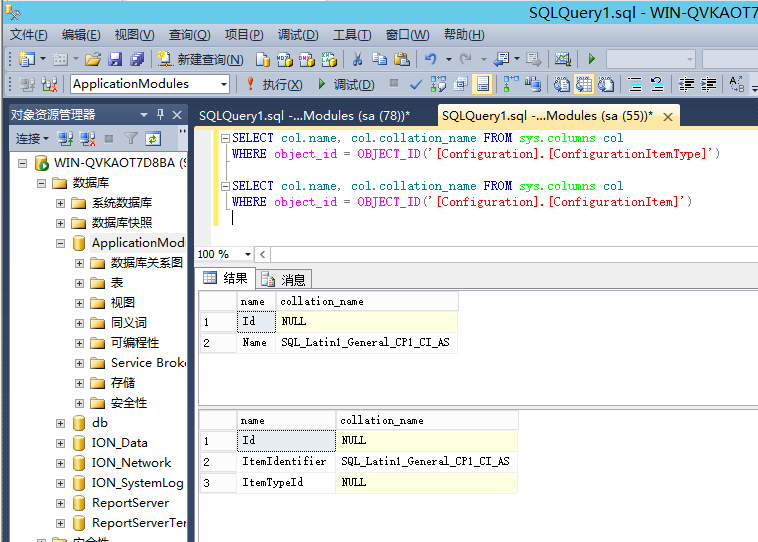Screen dimensions: 758x542
Task: Display the estimated execution plan
Action: click(438, 85)
